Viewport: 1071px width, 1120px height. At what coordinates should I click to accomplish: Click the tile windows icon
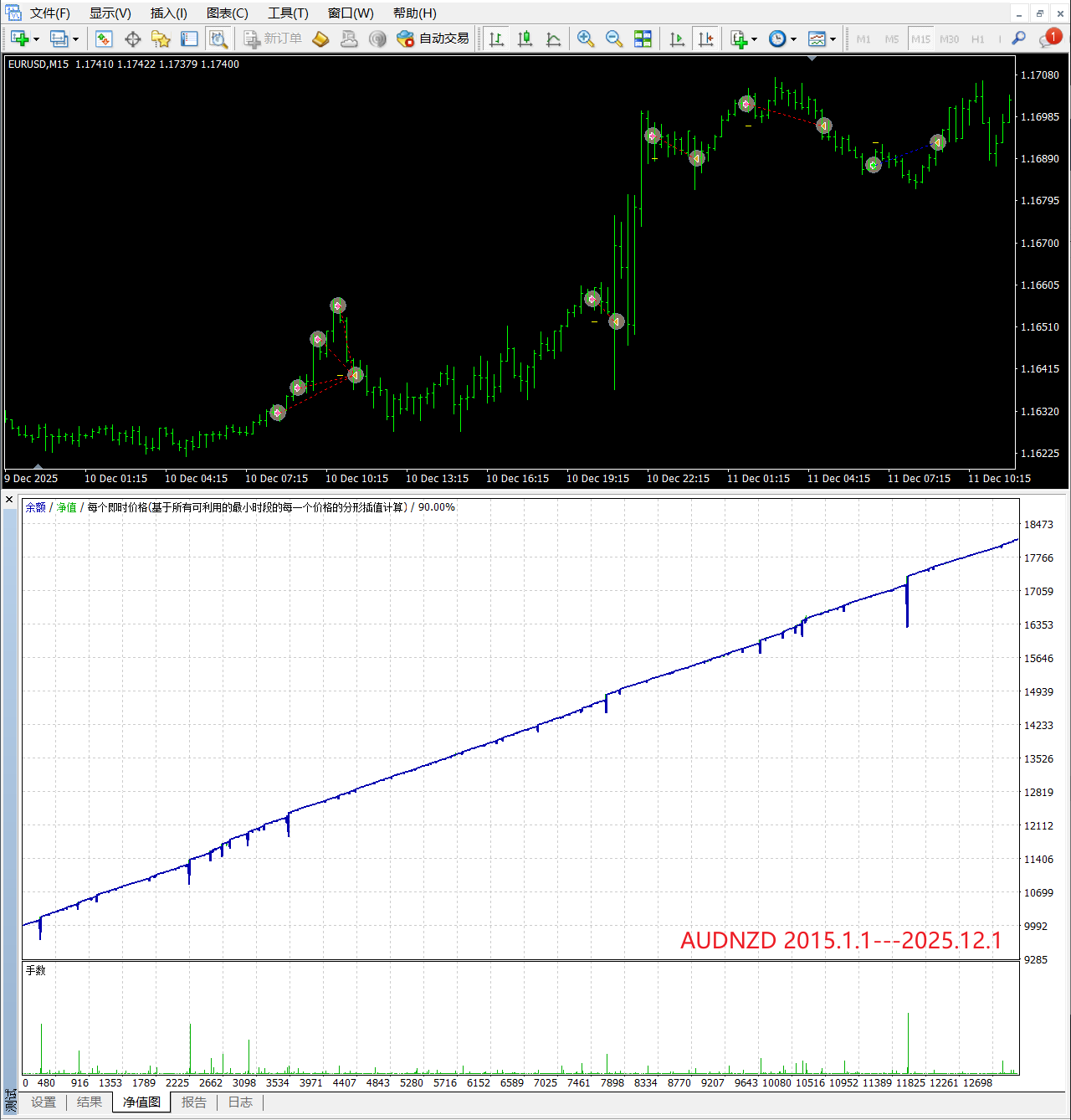pyautogui.click(x=643, y=39)
